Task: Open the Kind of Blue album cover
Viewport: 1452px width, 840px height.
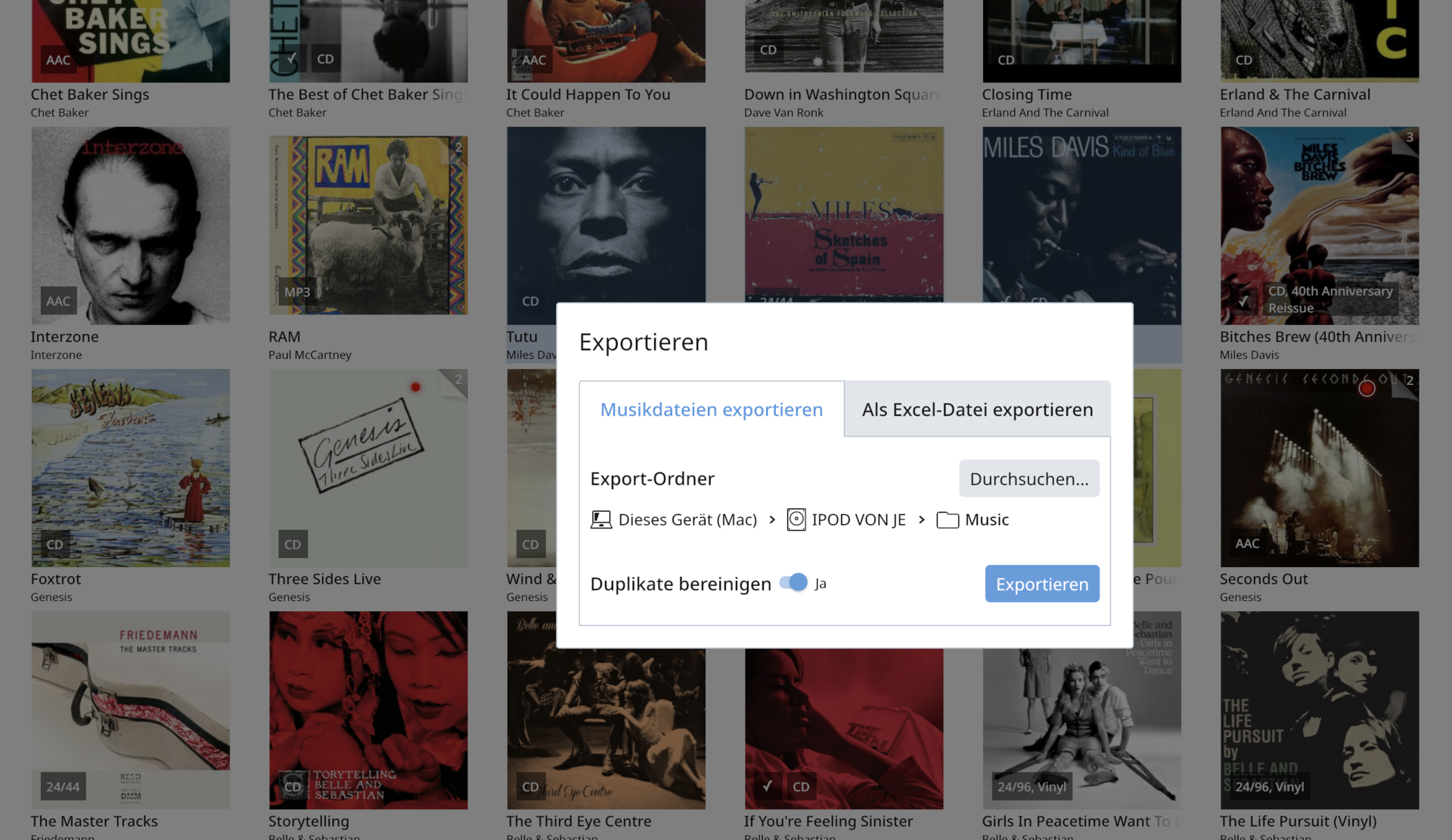Action: [x=1081, y=214]
